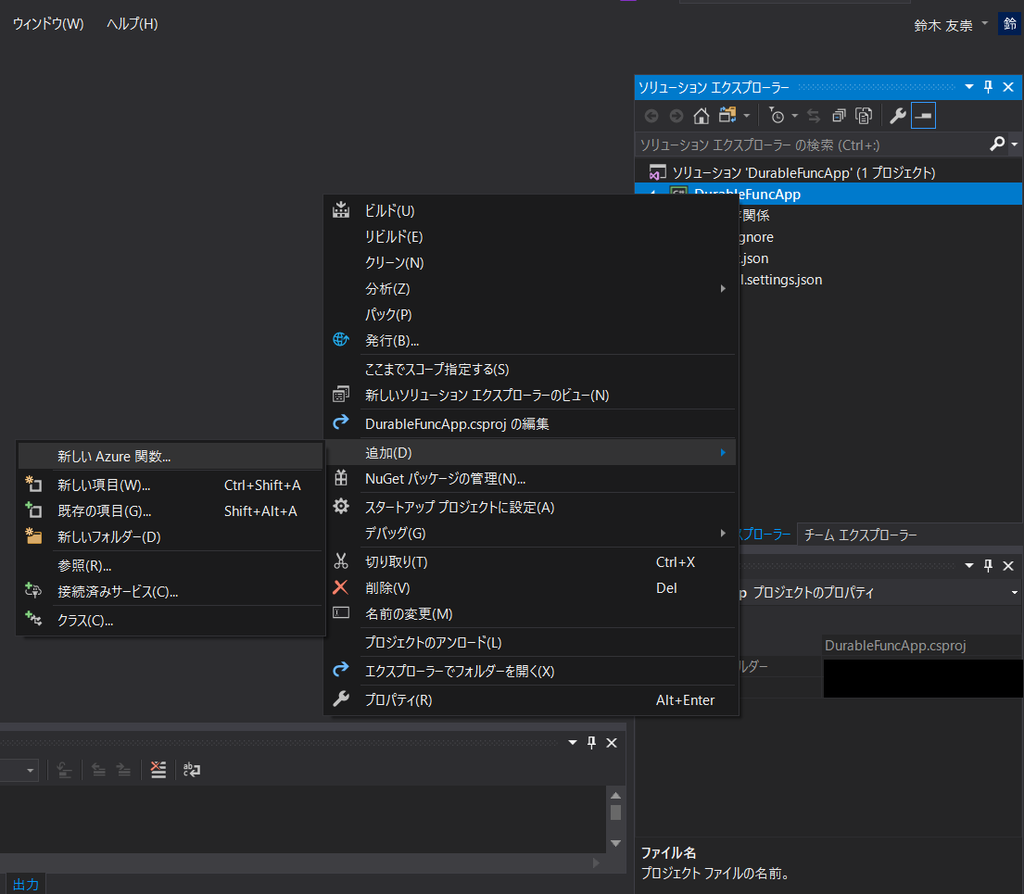Click the wrench Properties icon in Solution Explorer toolbar
Screen dimensions: 1024x894
[x=897, y=116]
